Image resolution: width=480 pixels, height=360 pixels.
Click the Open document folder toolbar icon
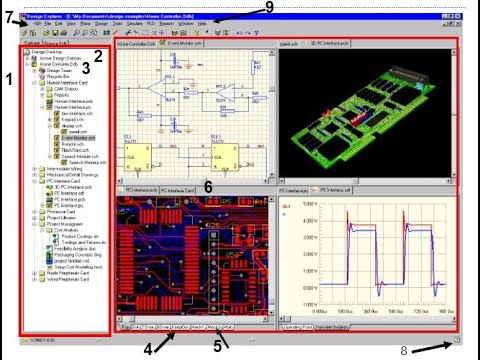pos(46,33)
